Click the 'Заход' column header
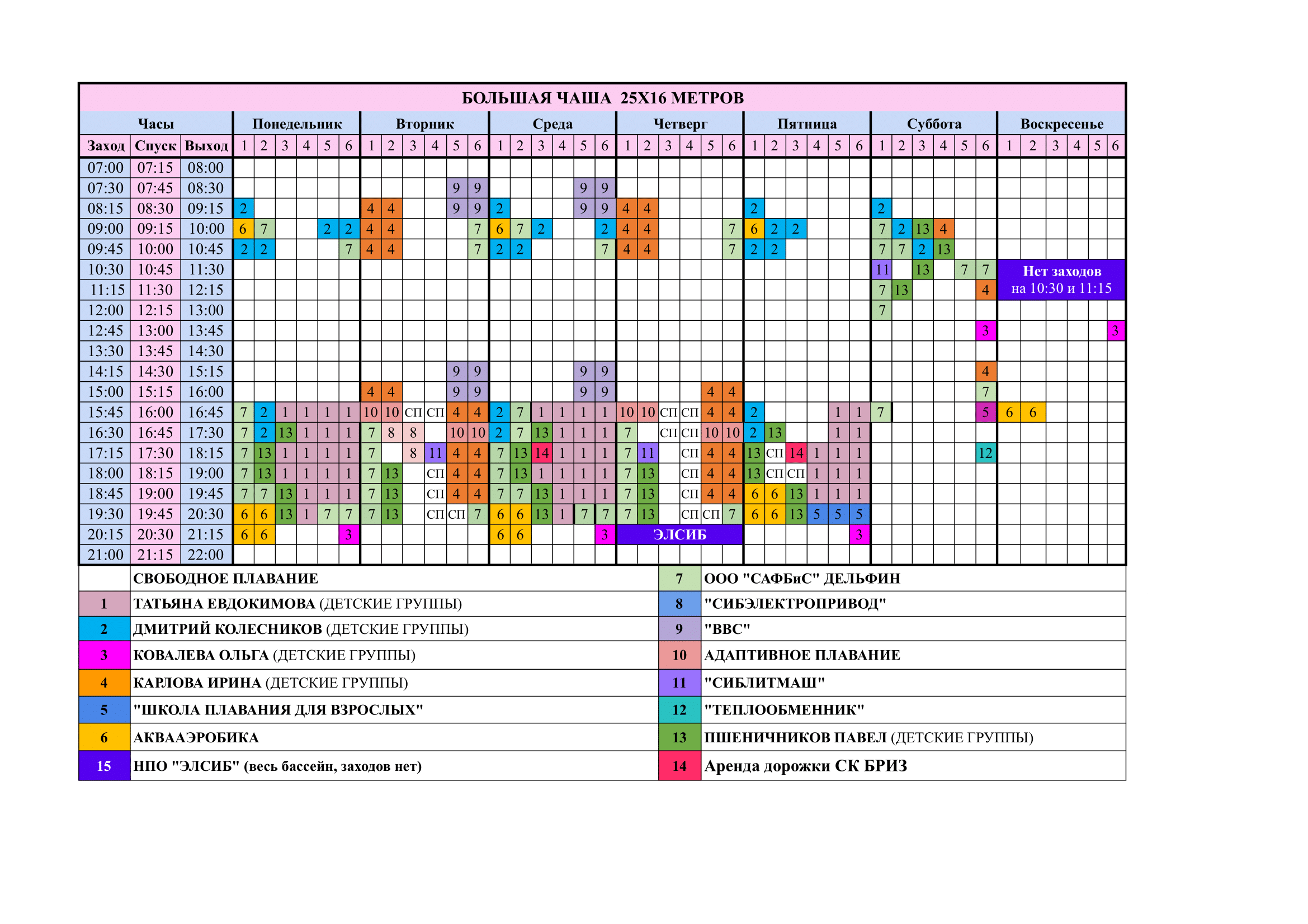The width and height of the screenshot is (1308, 924). point(105,146)
